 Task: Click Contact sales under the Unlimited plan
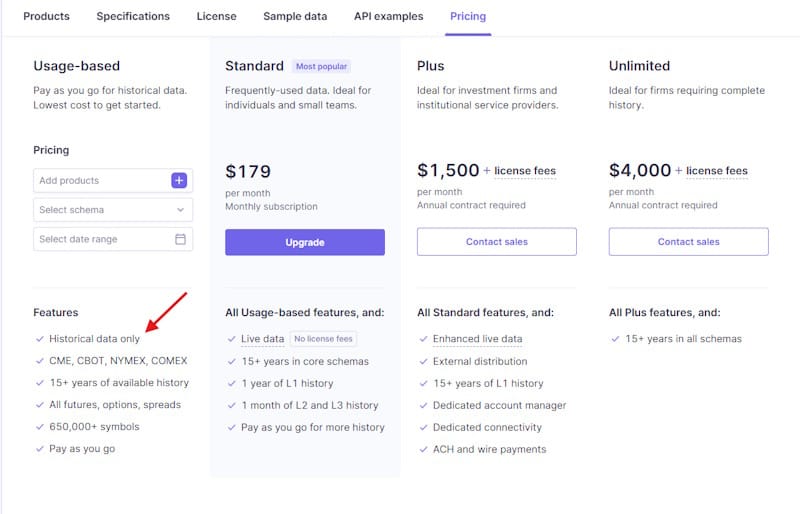click(688, 242)
